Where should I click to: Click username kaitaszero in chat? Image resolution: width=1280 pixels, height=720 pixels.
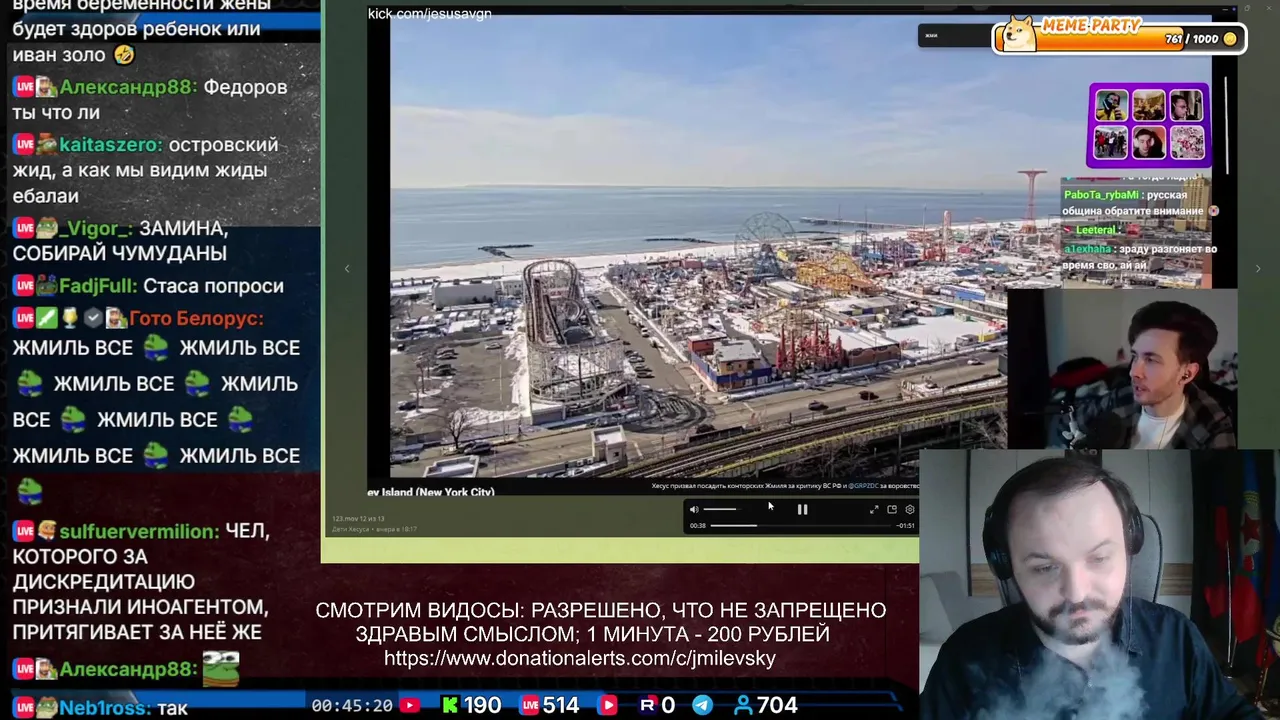pyautogui.click(x=109, y=145)
